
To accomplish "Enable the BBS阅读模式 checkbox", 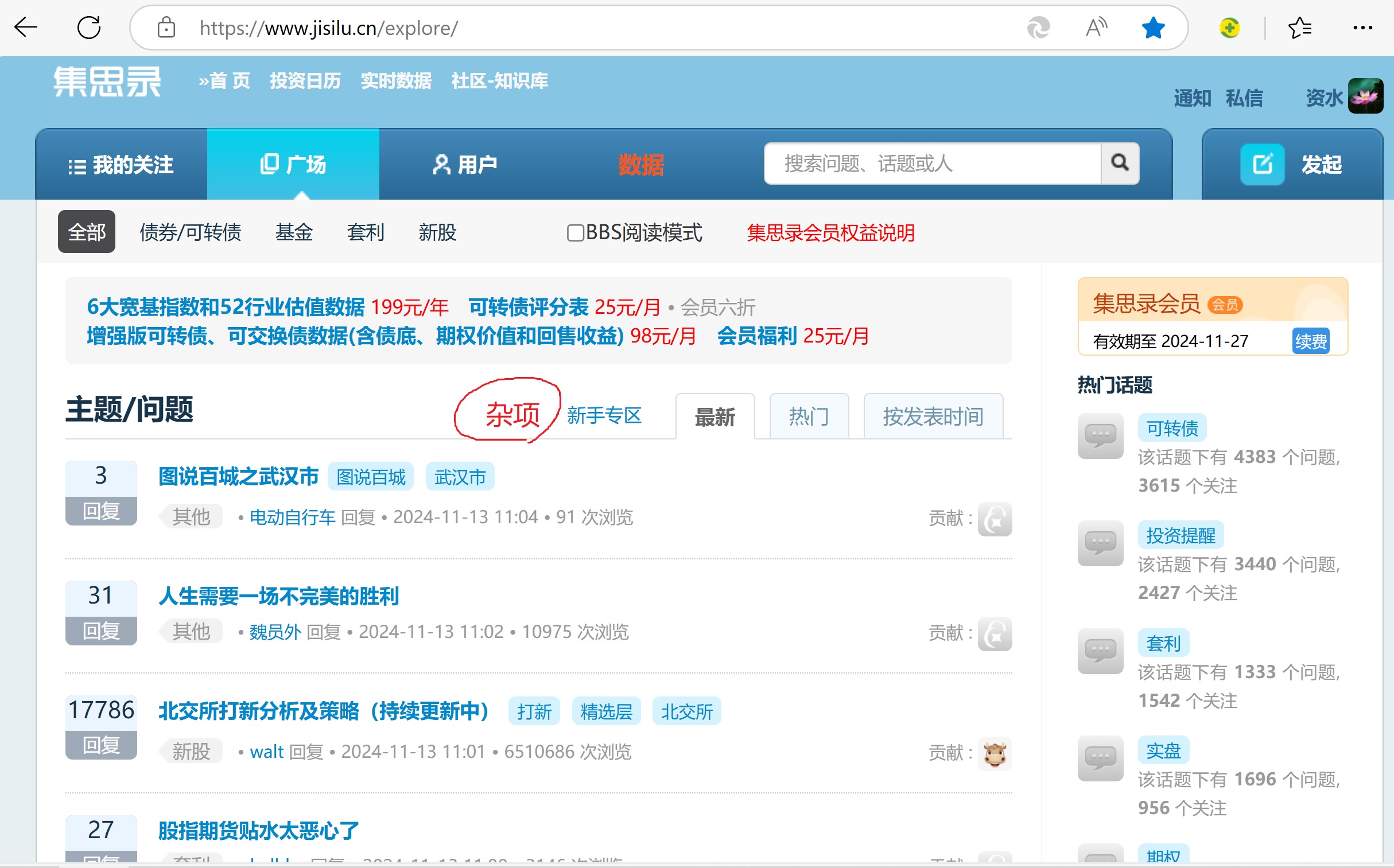I will (574, 233).
